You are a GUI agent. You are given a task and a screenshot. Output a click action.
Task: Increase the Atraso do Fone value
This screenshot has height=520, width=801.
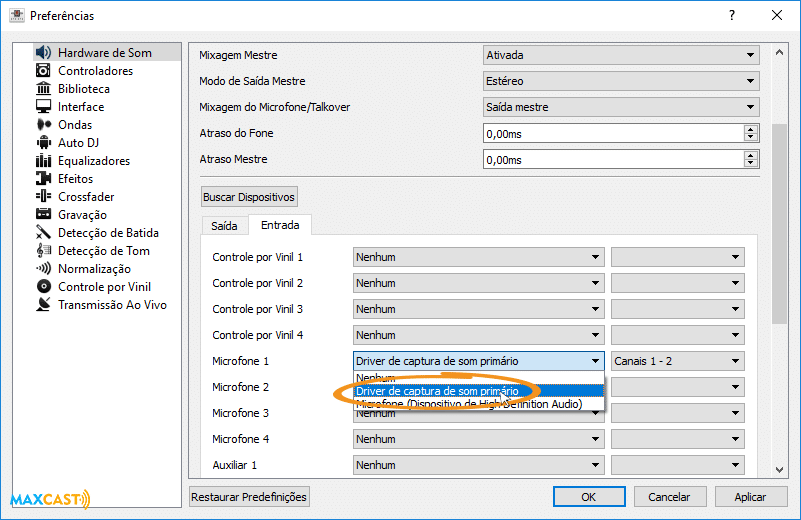pos(750,129)
